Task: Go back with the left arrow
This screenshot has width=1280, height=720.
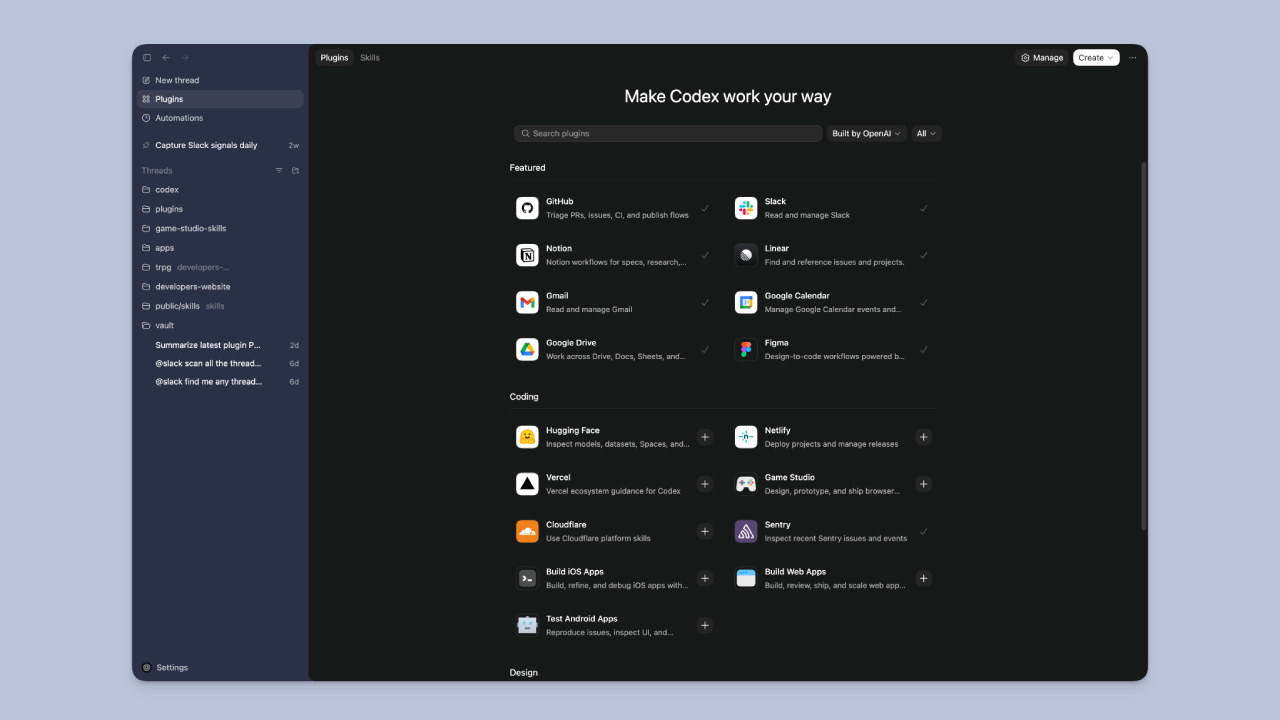Action: [166, 58]
